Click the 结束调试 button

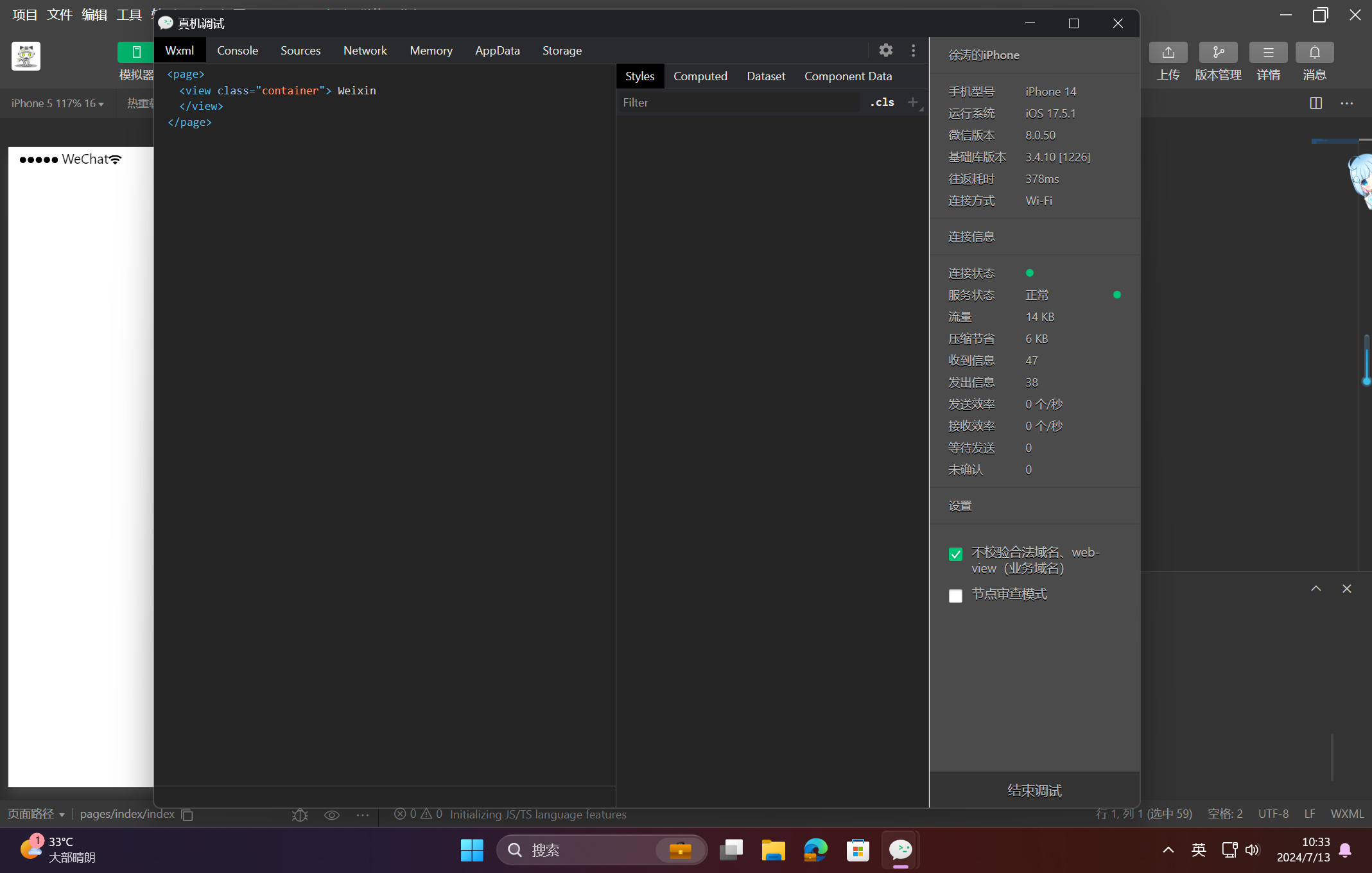click(1034, 790)
